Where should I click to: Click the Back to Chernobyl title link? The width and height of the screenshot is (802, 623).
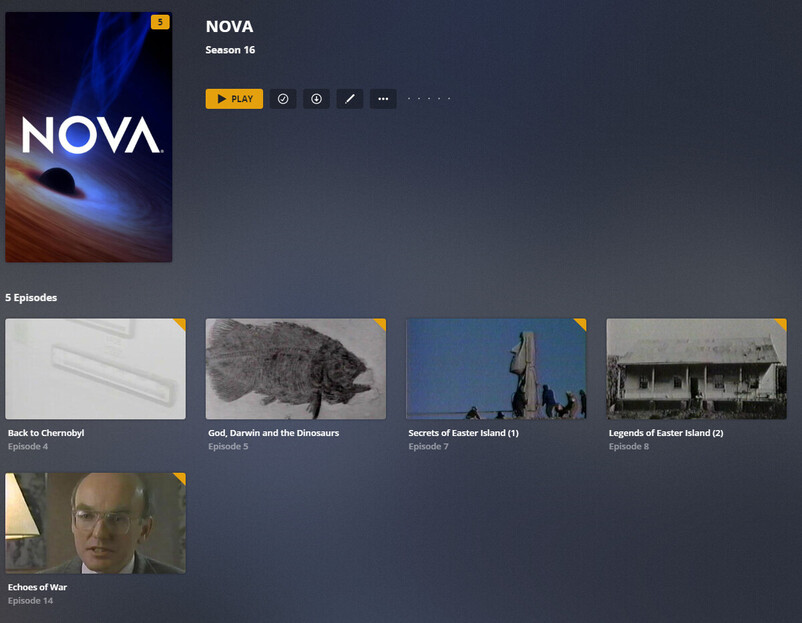[x=46, y=433]
